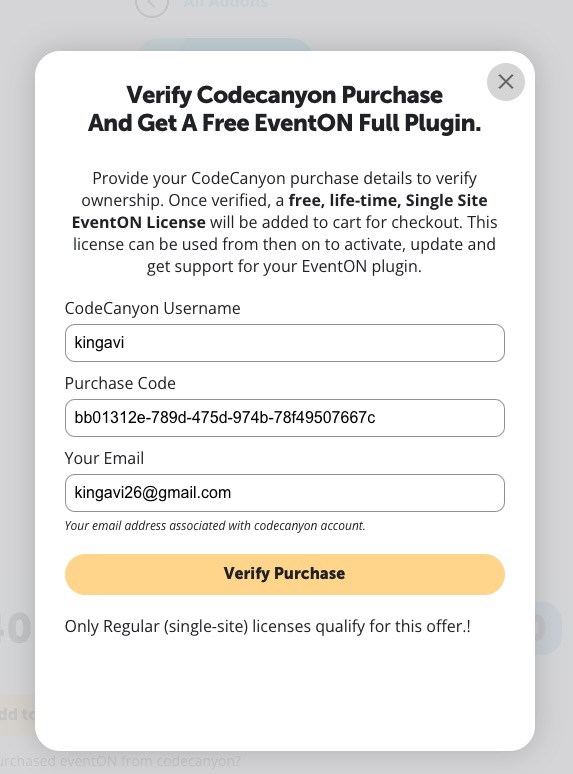Close the Verify Codecanyon Purchase dialog
This screenshot has height=774, width=573.
pos(505,82)
